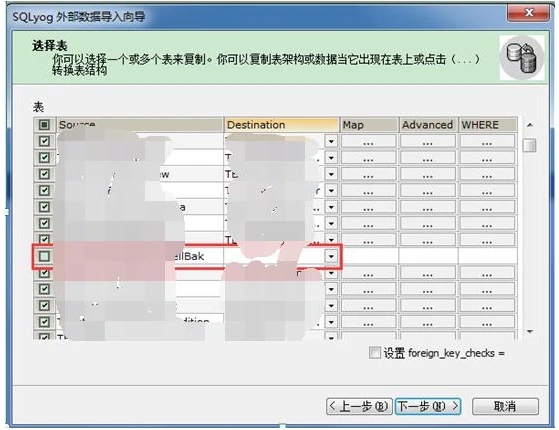559x430 pixels.
Task: Click the Source column header
Action: click(x=139, y=125)
